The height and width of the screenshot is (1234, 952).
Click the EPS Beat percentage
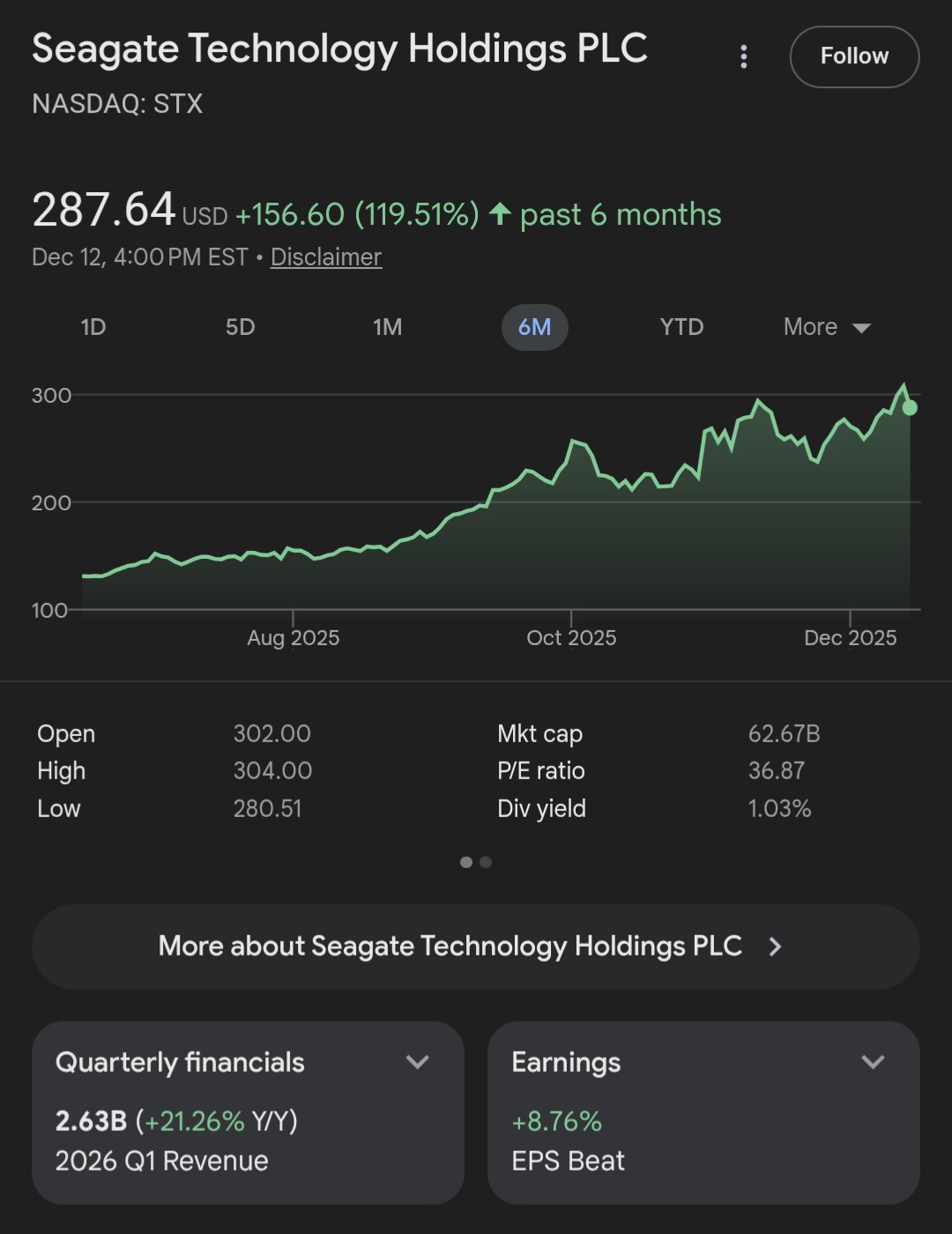(x=556, y=1121)
